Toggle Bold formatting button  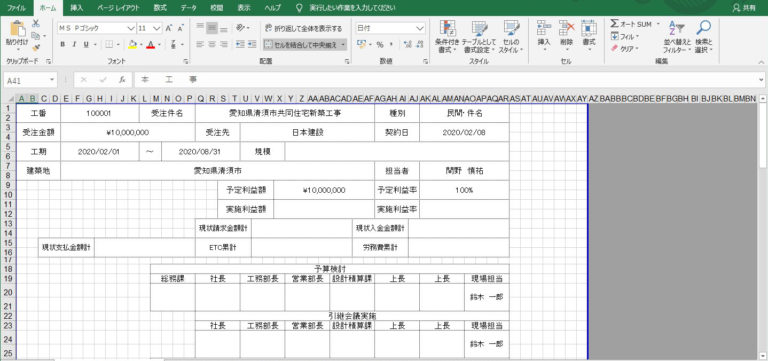coord(63,45)
